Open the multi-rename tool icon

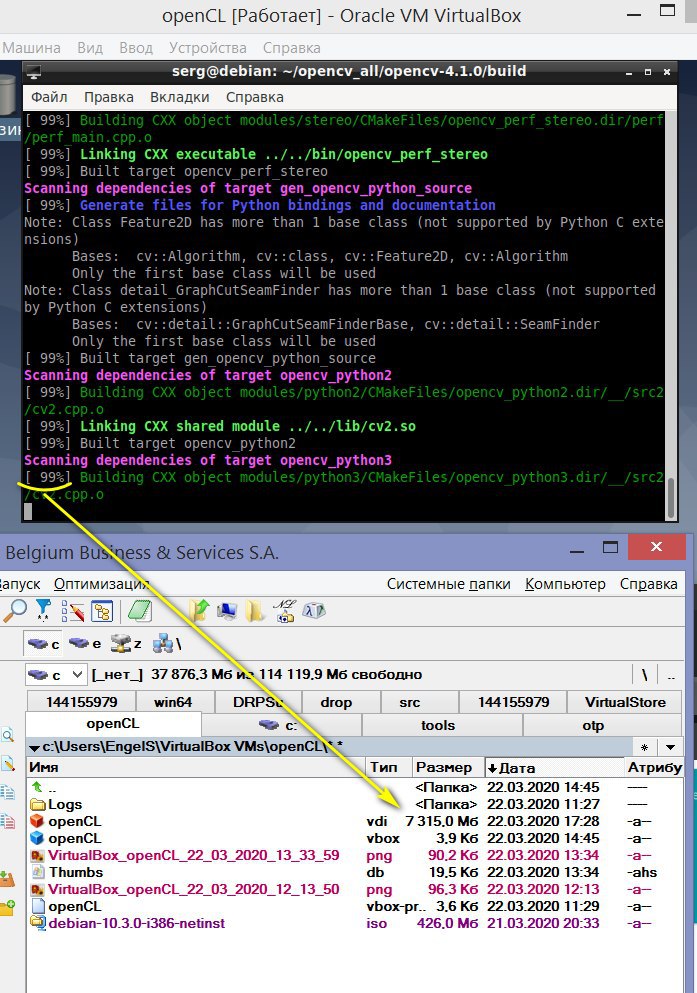73,611
